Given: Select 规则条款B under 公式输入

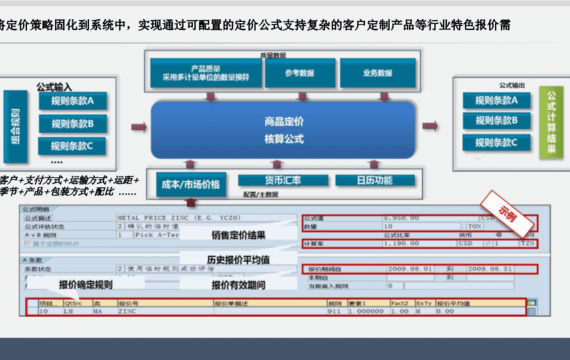Looking at the screenshot, I should point(73,124).
